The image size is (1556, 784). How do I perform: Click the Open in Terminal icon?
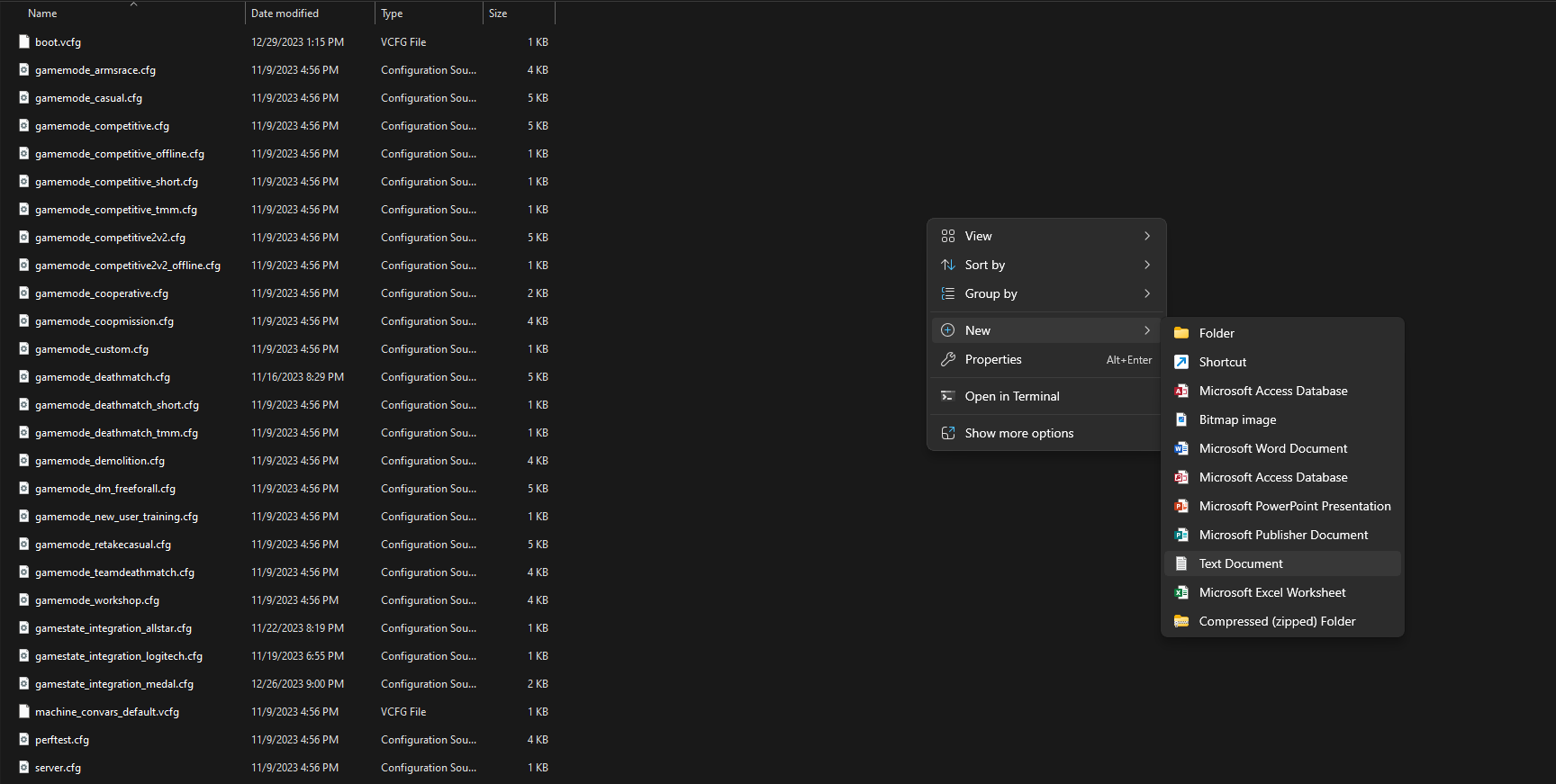pos(948,396)
